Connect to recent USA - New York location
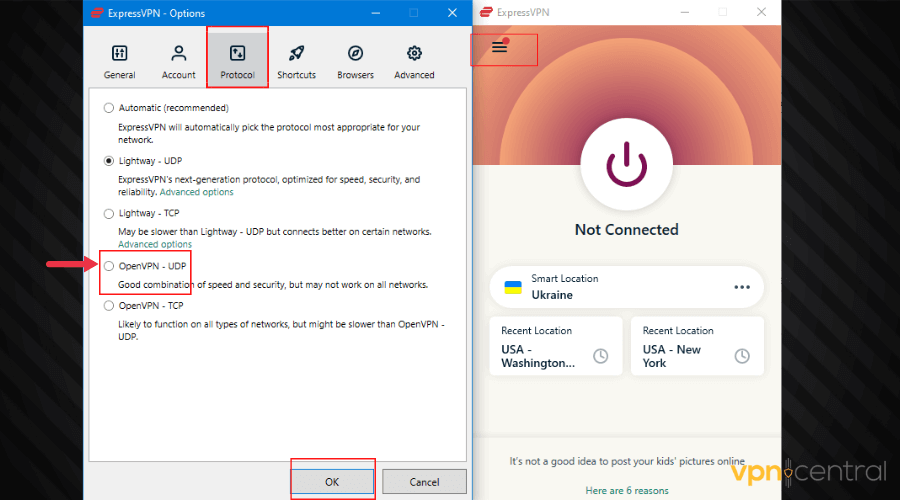 tap(697, 346)
